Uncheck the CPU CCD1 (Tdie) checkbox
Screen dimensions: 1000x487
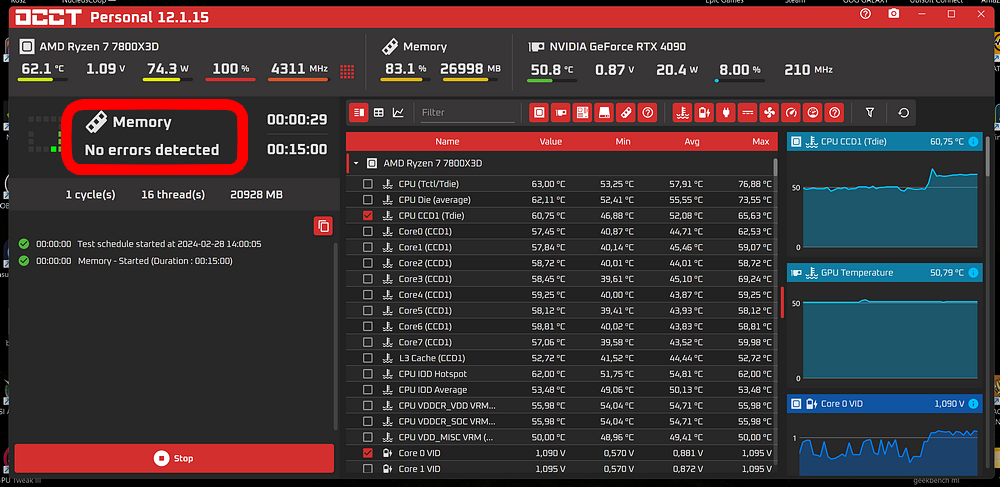point(367,215)
